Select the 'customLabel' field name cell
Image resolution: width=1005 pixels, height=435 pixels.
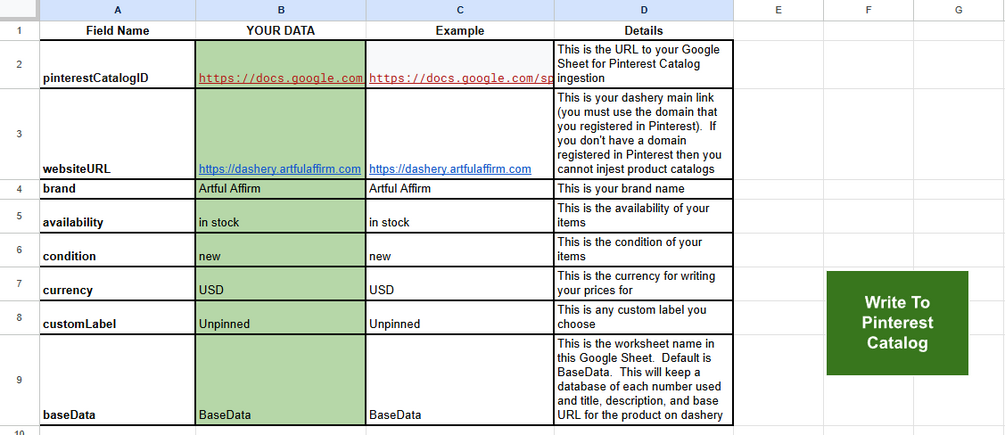[x=118, y=317]
